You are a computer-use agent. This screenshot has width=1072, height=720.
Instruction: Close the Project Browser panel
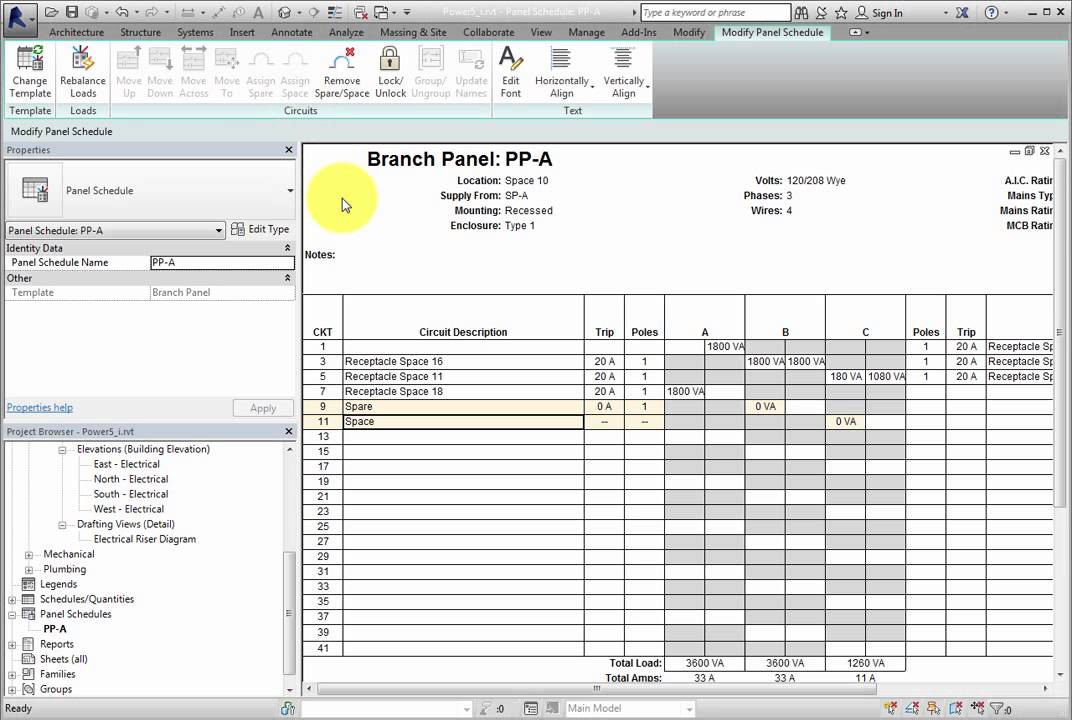pyautogui.click(x=289, y=431)
